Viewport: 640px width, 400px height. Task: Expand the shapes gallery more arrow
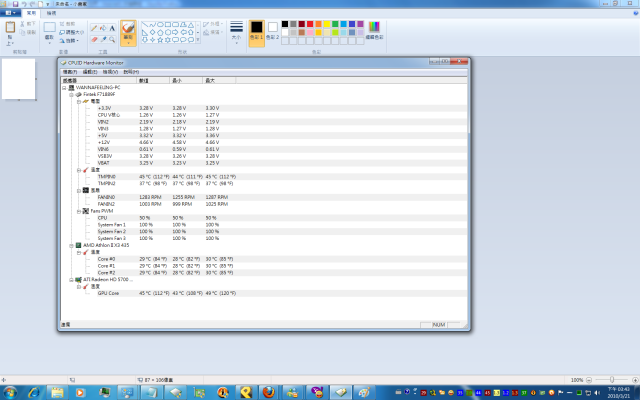[x=198, y=40]
